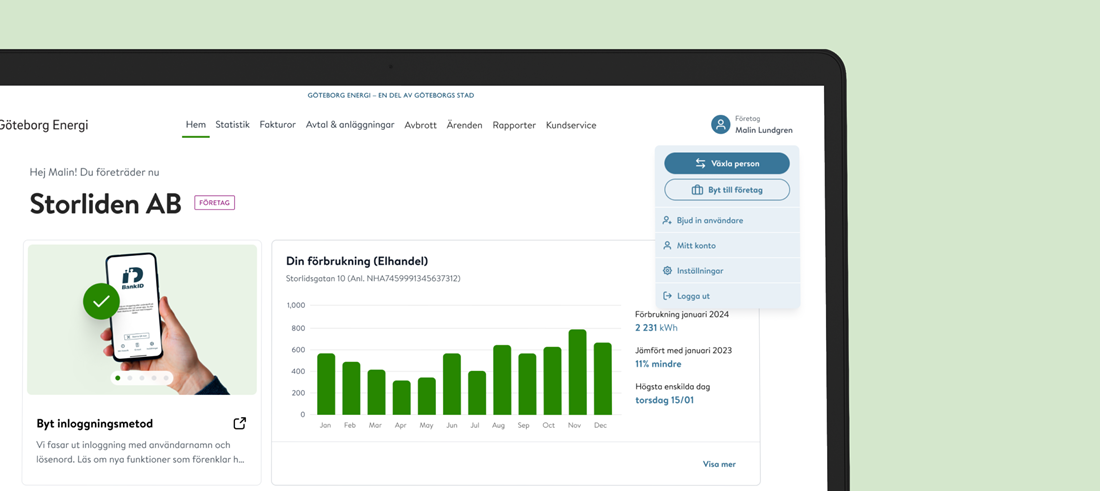Click the Byt inloggningsmetod heading
1100x491 pixels.
point(95,424)
